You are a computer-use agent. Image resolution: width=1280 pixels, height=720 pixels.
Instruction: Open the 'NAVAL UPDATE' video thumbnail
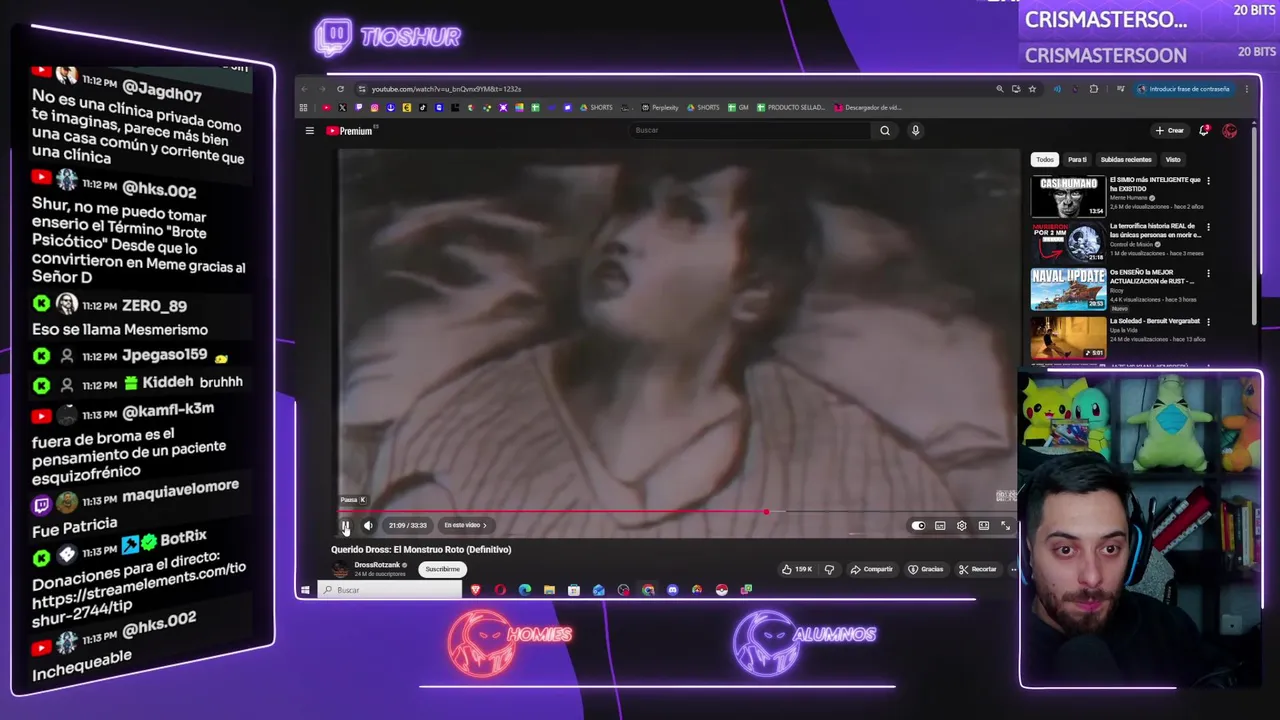pos(1068,289)
